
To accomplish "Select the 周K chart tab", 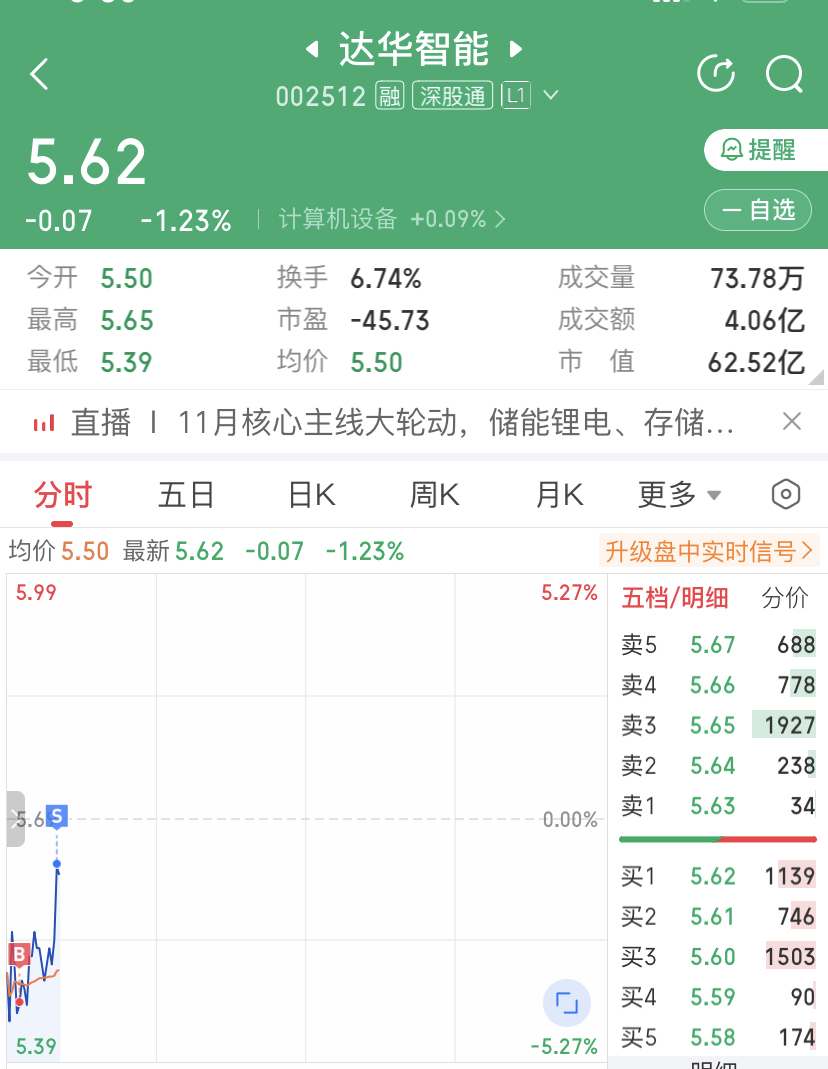I will [x=435, y=495].
